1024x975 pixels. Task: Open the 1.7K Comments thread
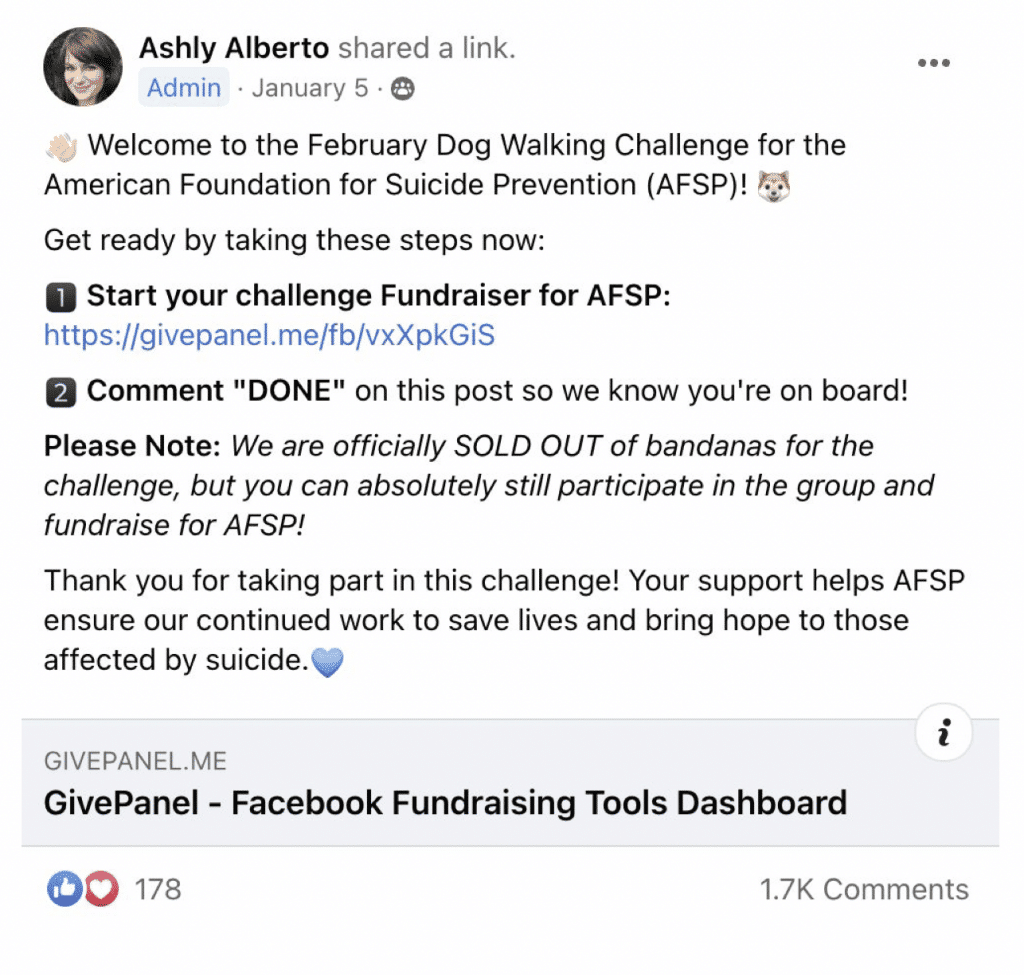pyautogui.click(x=864, y=889)
